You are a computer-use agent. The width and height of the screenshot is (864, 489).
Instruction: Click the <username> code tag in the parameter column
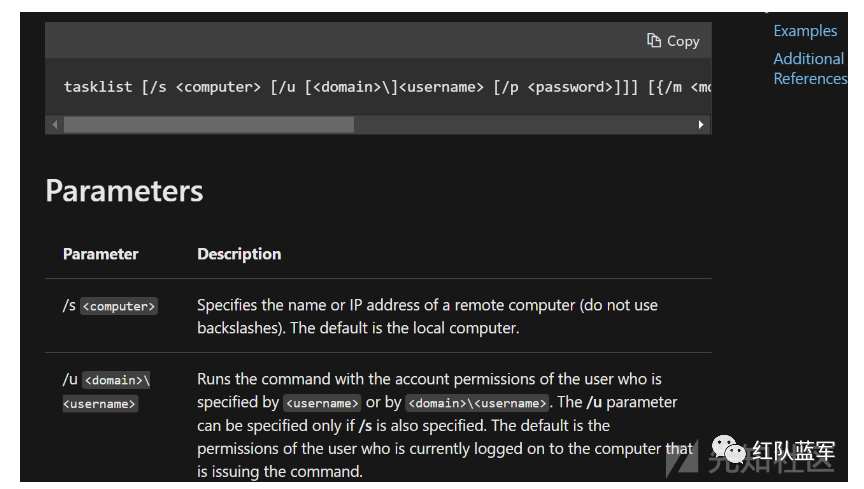coord(100,404)
